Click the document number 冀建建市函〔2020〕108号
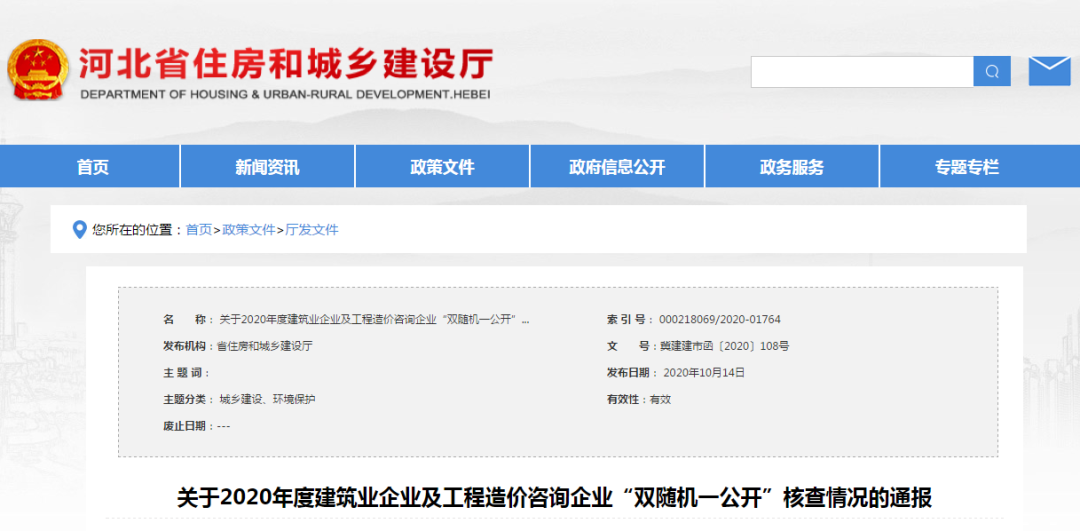Screen dimensions: 1080x531 [x=724, y=346]
